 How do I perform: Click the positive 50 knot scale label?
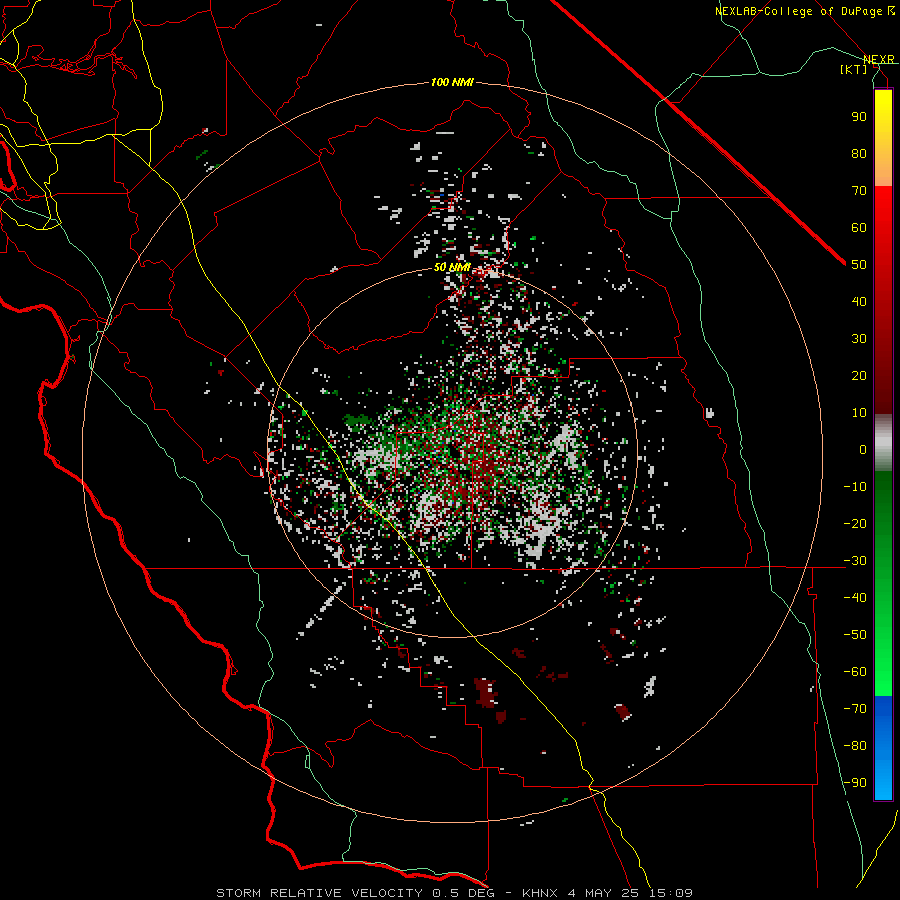pyautogui.click(x=859, y=265)
